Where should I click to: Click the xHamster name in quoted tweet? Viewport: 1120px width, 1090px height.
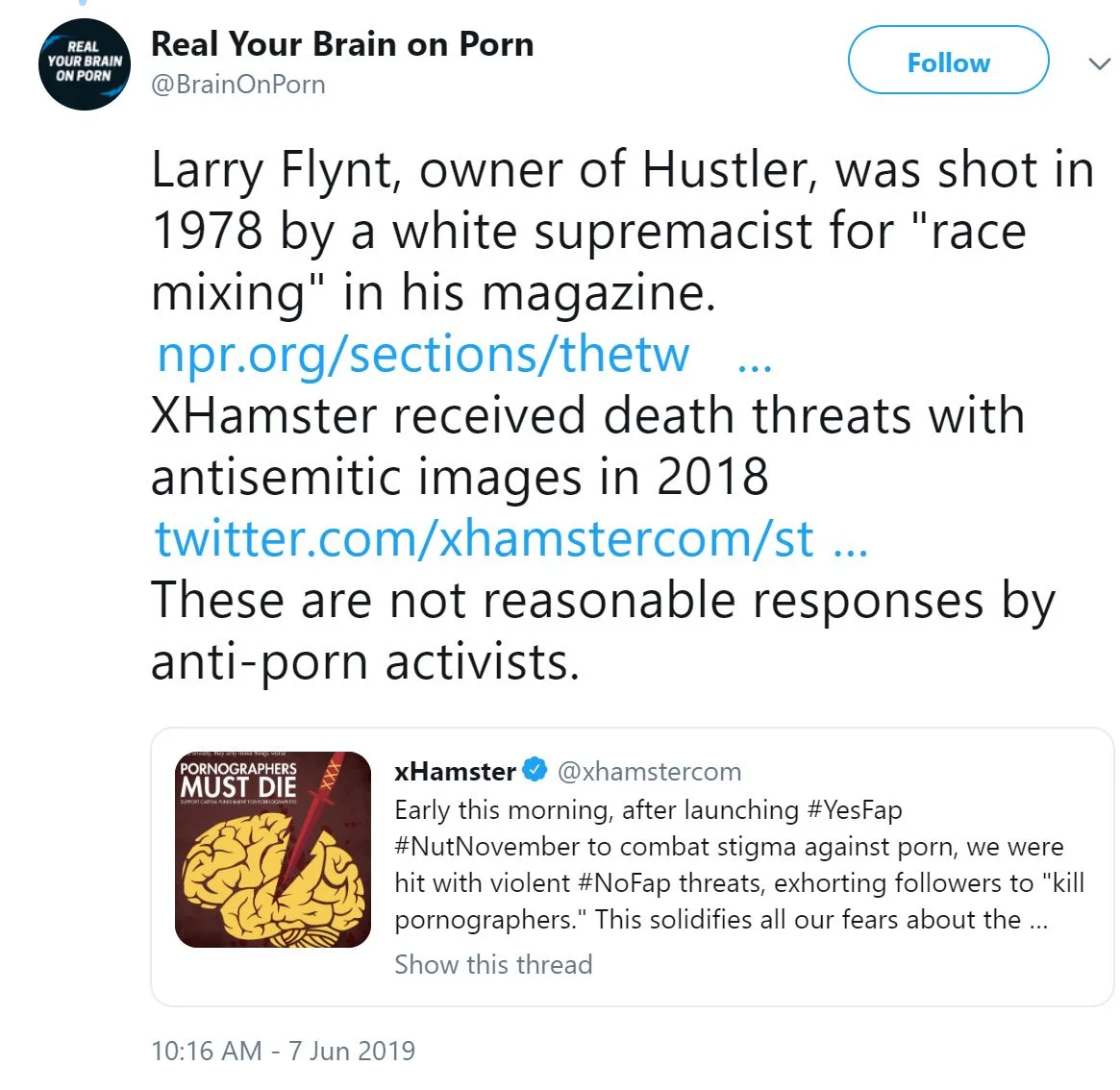tap(455, 771)
